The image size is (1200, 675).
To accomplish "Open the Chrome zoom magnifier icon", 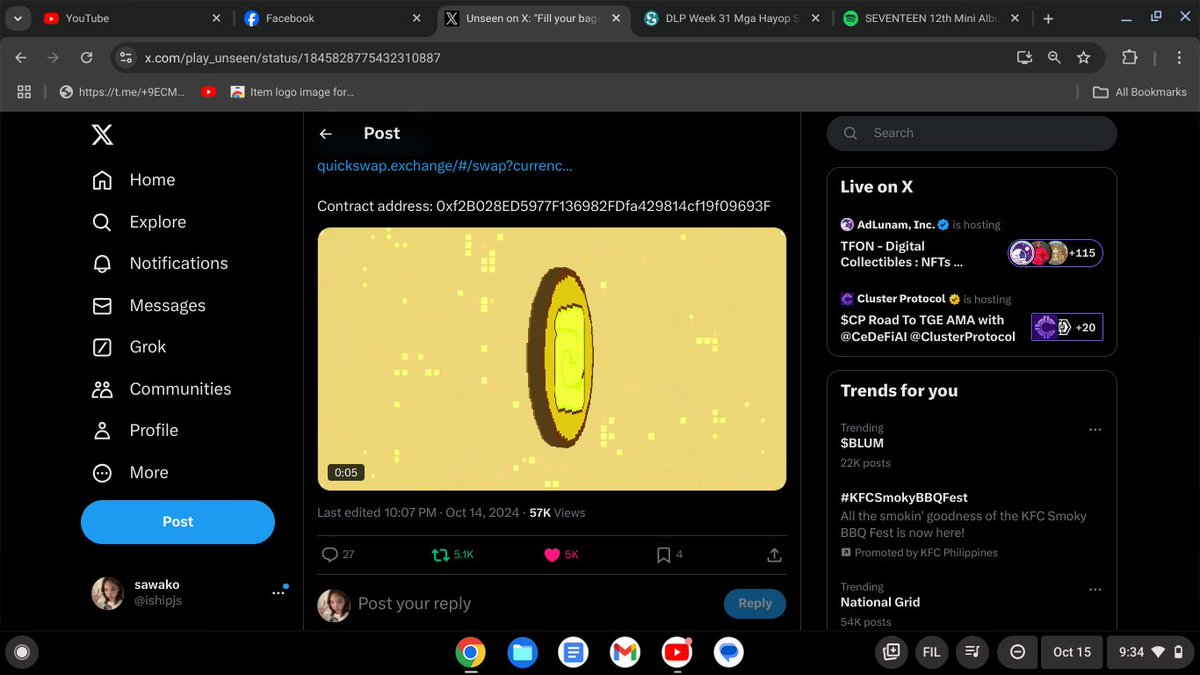I will tap(1054, 58).
